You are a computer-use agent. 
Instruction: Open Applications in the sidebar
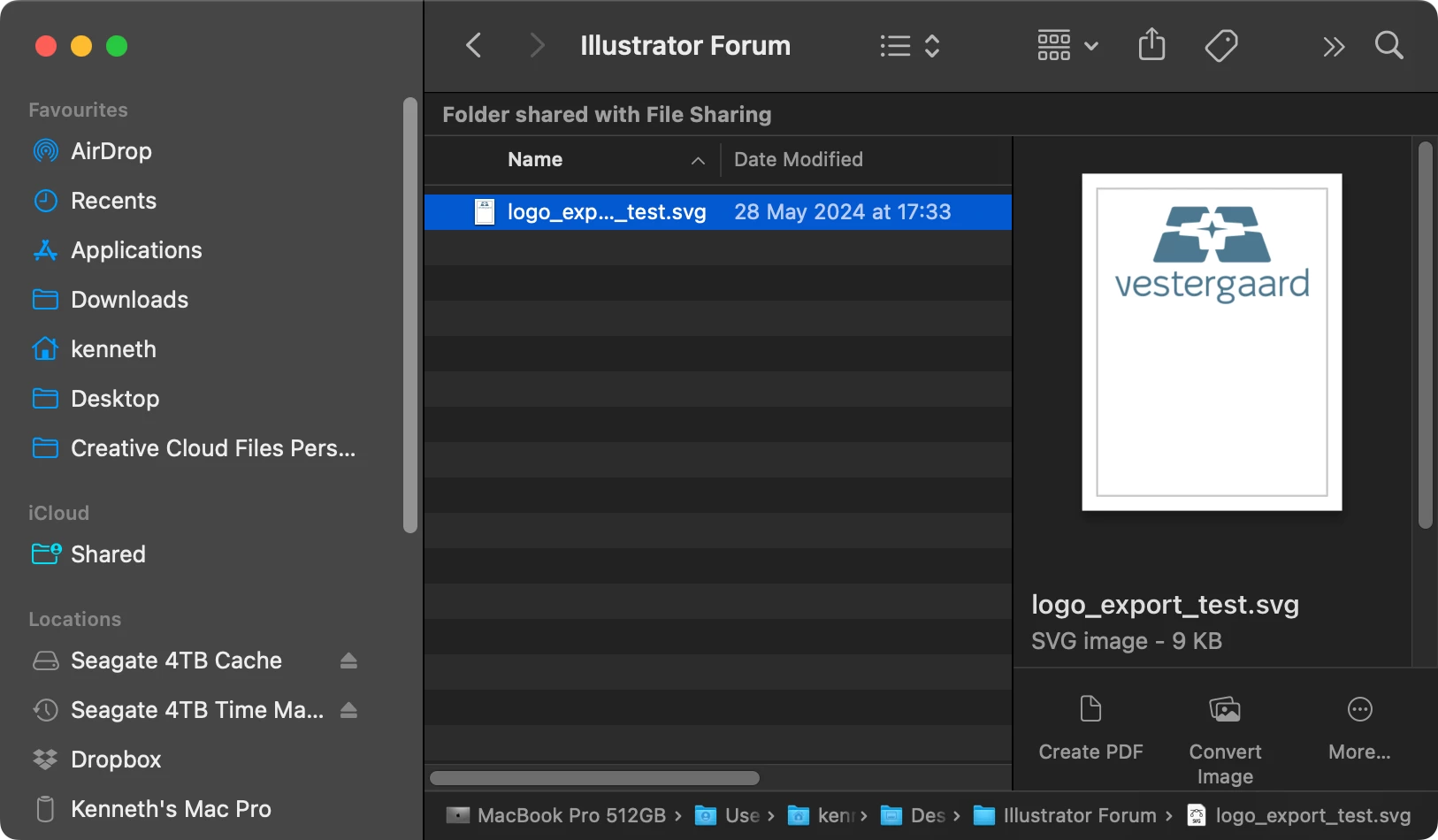pos(118,250)
